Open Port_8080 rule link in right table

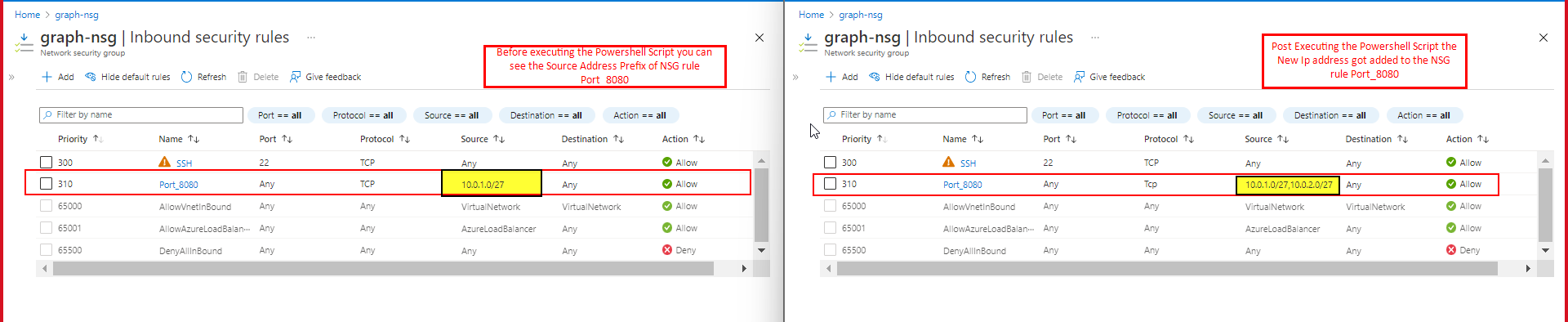(963, 185)
